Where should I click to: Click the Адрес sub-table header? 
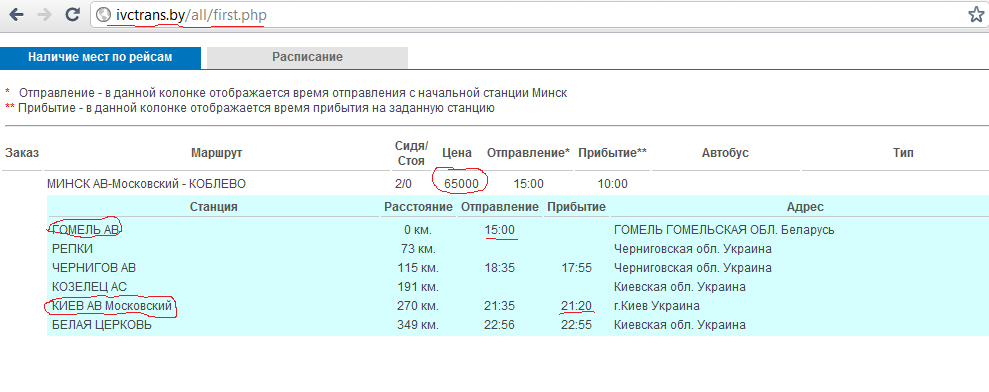pyautogui.click(x=805, y=207)
